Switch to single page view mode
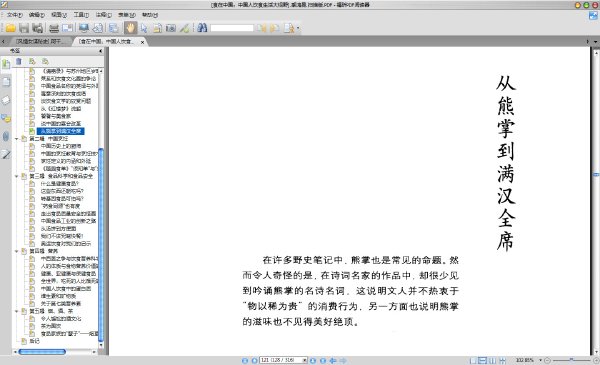This screenshot has width=600, height=365. click(x=473, y=360)
